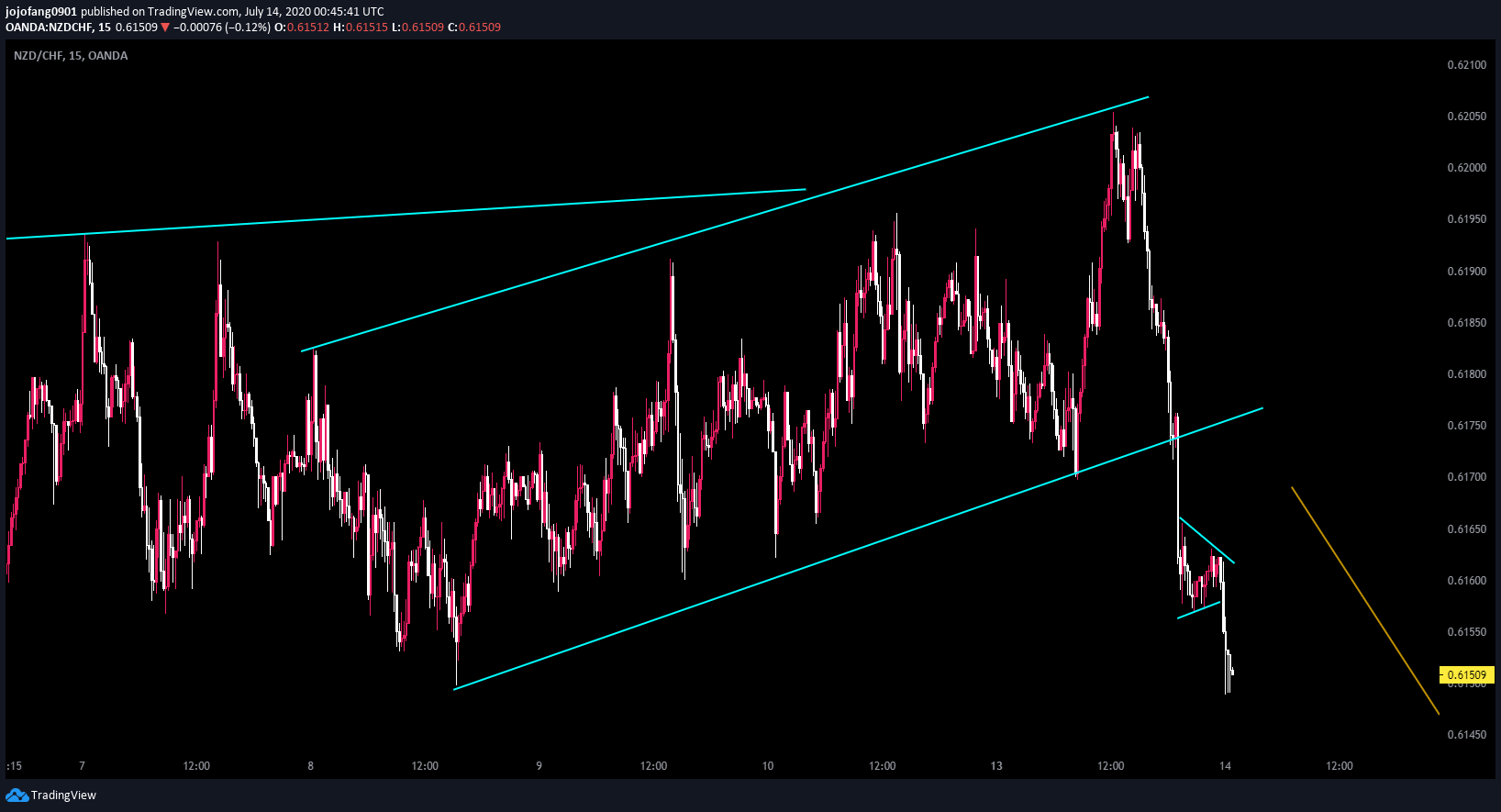Screen dimensions: 1501x812
Task: Click day 10 on the time axis
Action: click(768, 766)
